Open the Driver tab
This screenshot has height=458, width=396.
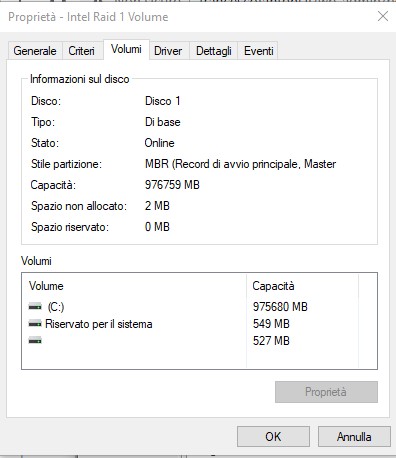tap(168, 51)
